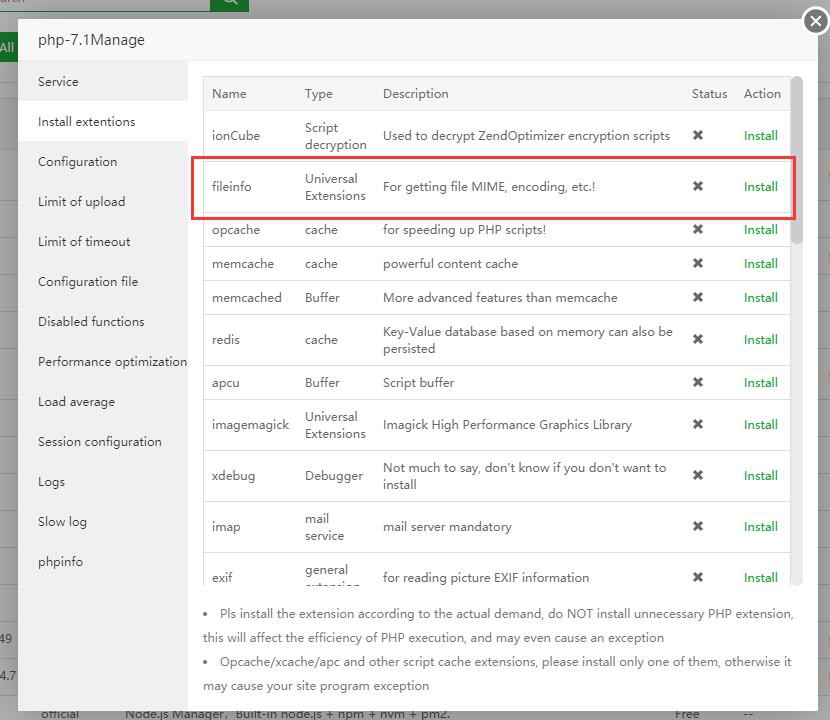Open the phpinfo page

pos(60,562)
